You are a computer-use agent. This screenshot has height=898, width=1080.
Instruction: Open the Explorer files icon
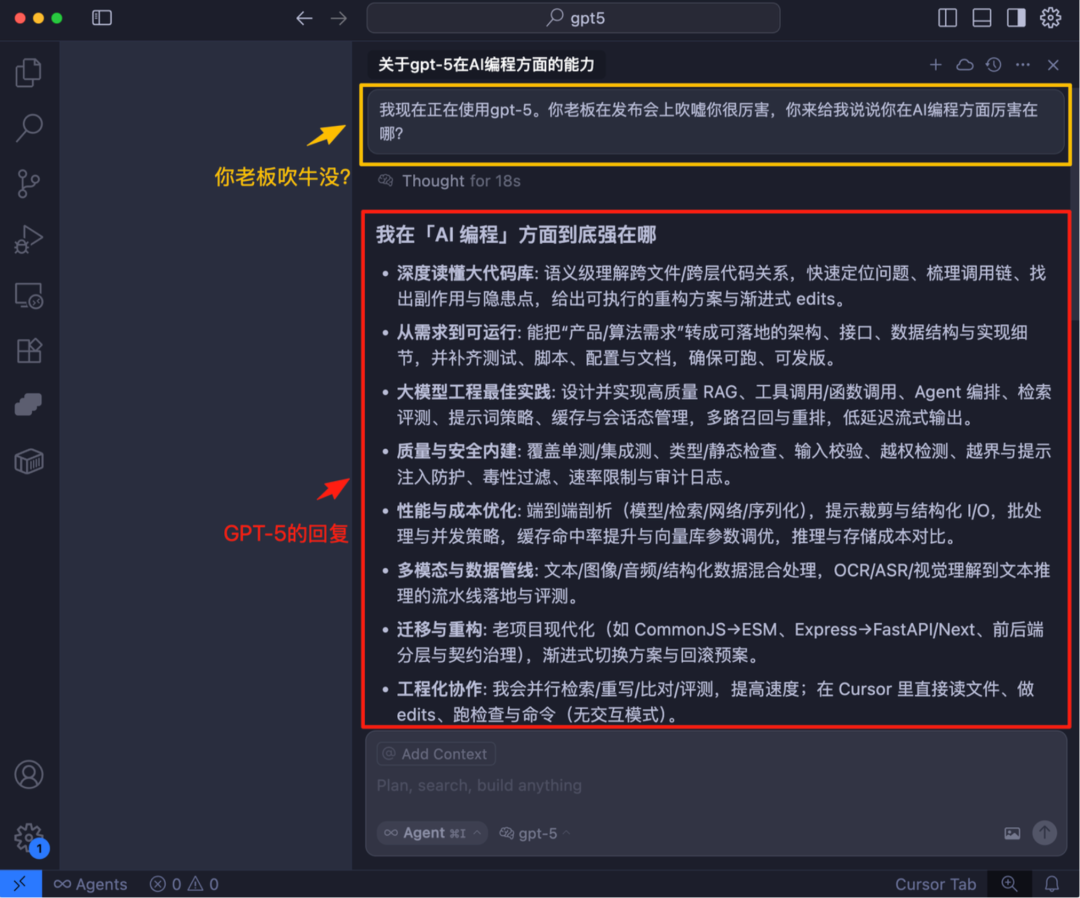click(x=28, y=72)
